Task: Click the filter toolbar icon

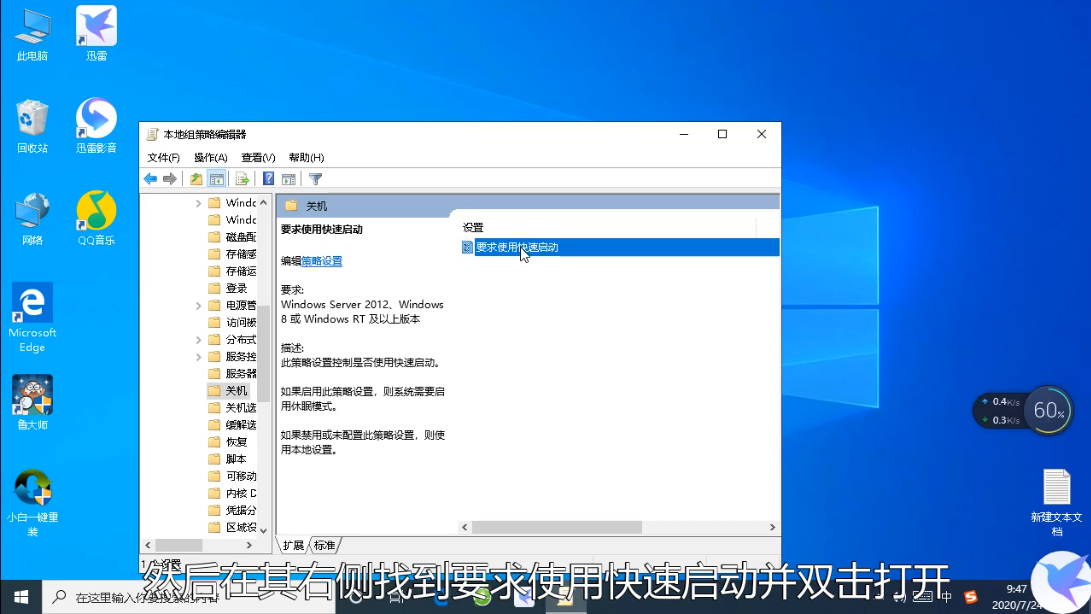Action: (x=315, y=178)
